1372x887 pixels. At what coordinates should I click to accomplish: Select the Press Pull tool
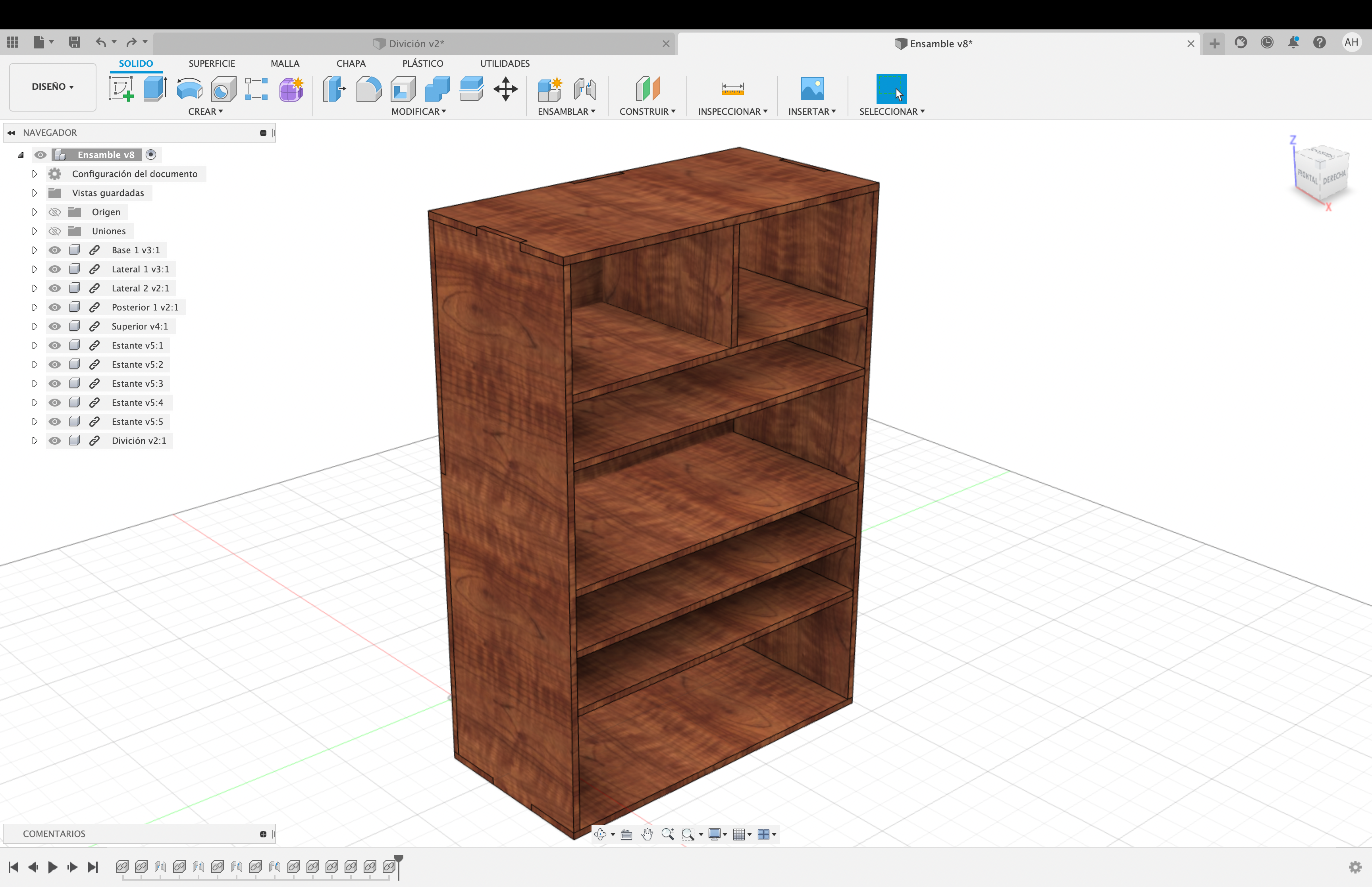334,89
